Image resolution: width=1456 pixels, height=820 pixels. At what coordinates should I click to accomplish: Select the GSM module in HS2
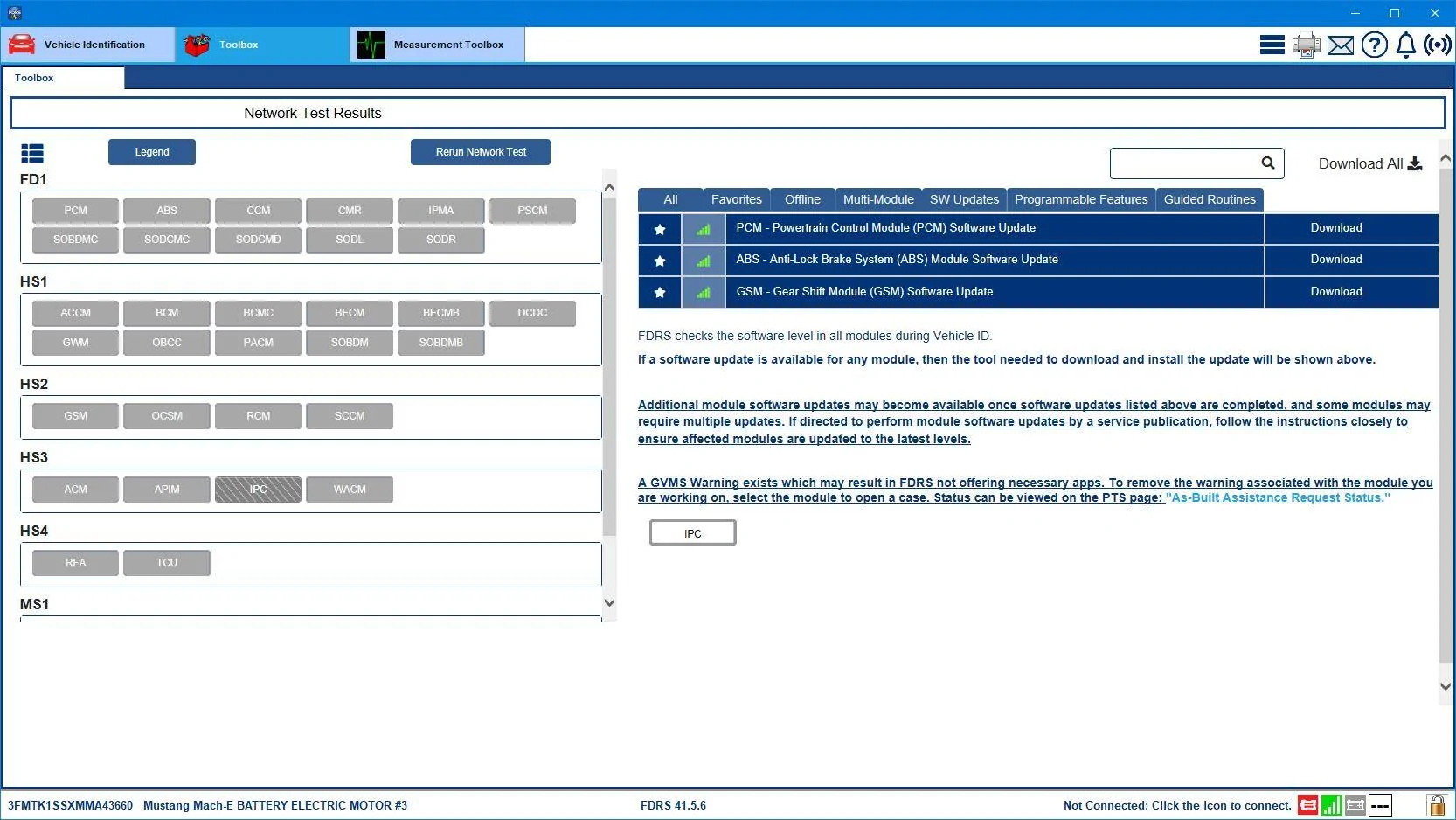(x=75, y=416)
